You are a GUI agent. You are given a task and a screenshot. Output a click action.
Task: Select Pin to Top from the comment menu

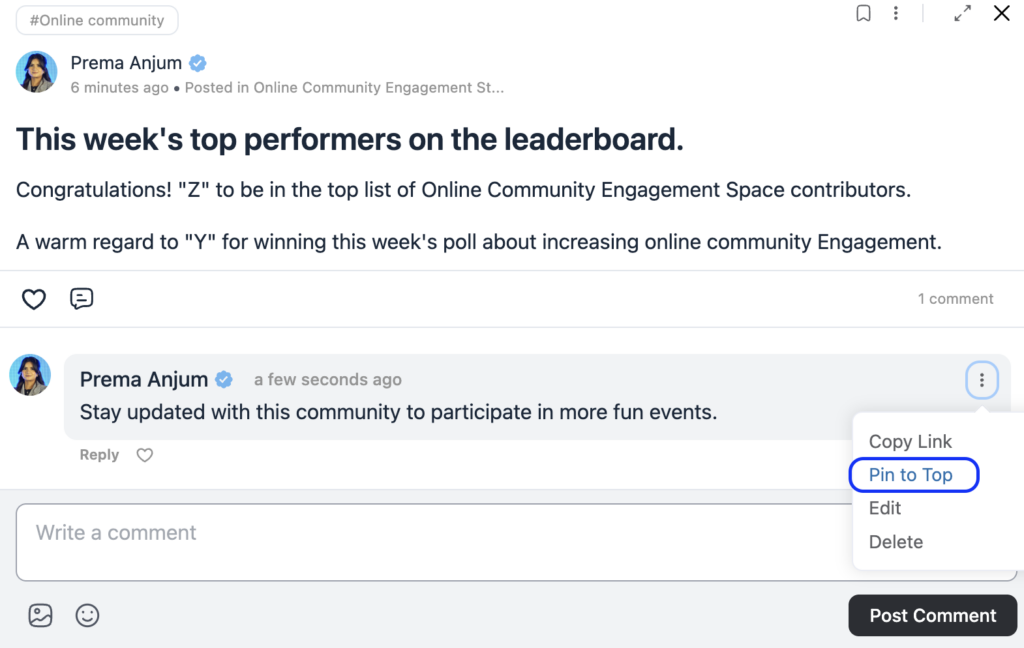point(911,475)
